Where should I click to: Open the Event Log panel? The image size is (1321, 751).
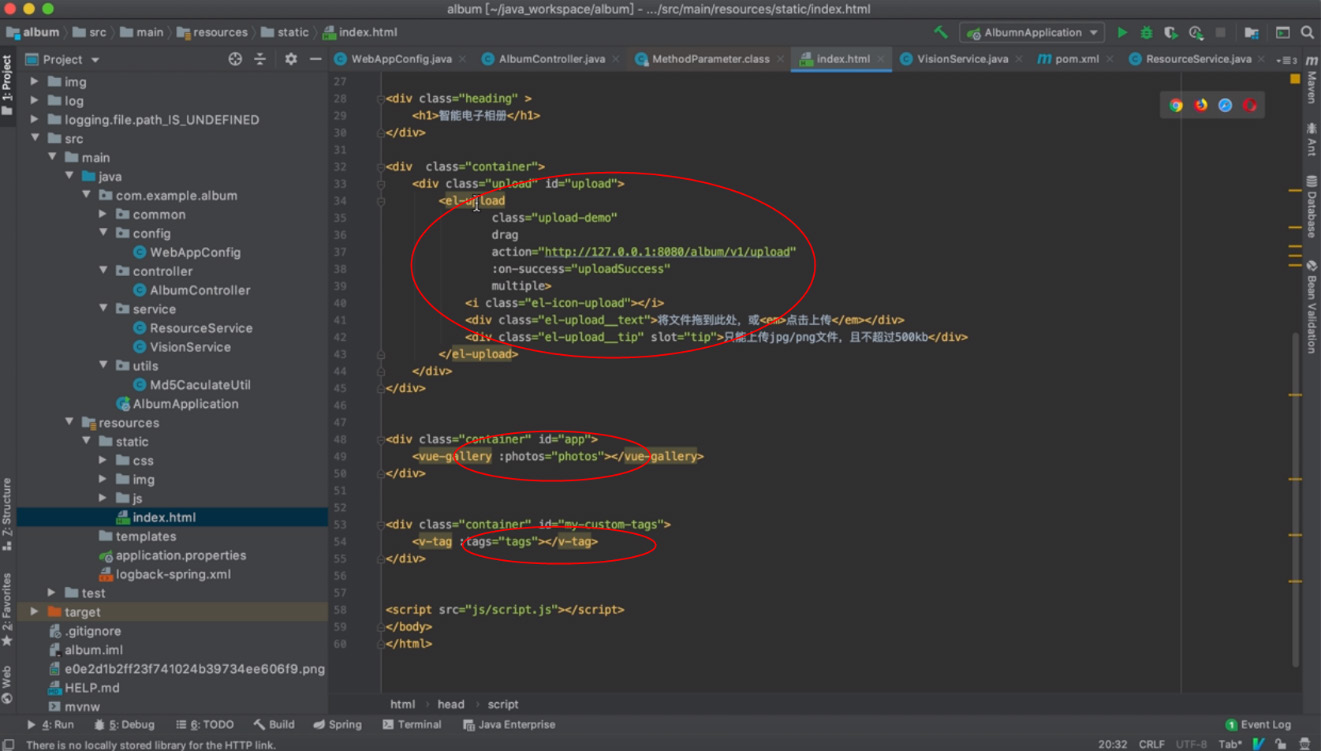(1264, 725)
